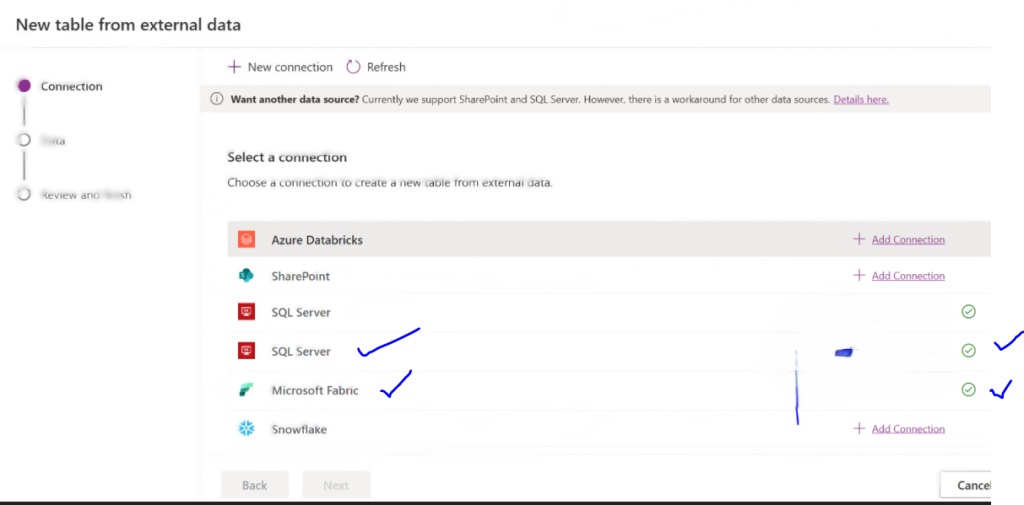Click the Azure Databricks icon
This screenshot has width=1024, height=505.
[x=246, y=240]
